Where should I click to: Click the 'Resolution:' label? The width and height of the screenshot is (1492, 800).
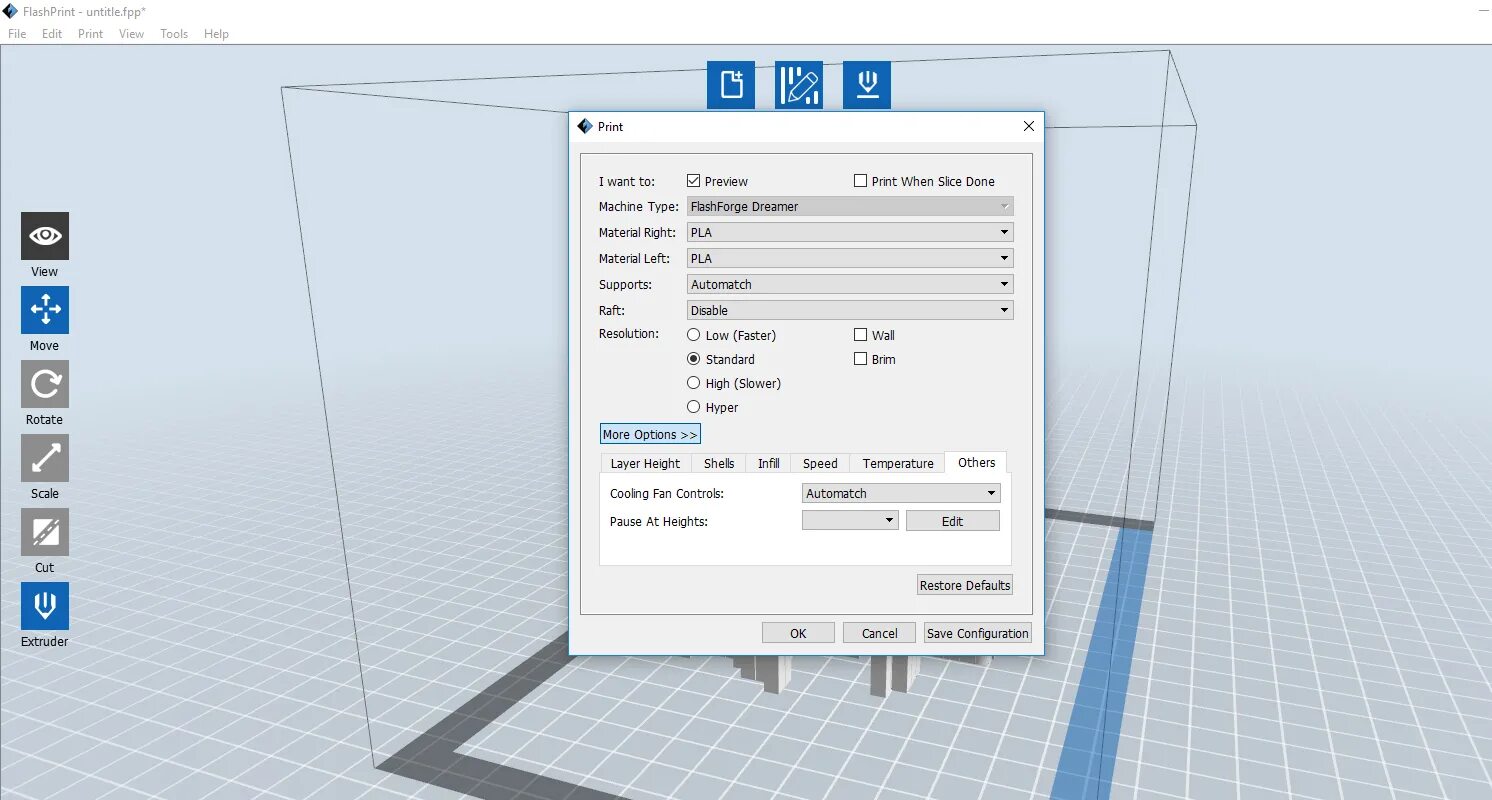coord(629,334)
